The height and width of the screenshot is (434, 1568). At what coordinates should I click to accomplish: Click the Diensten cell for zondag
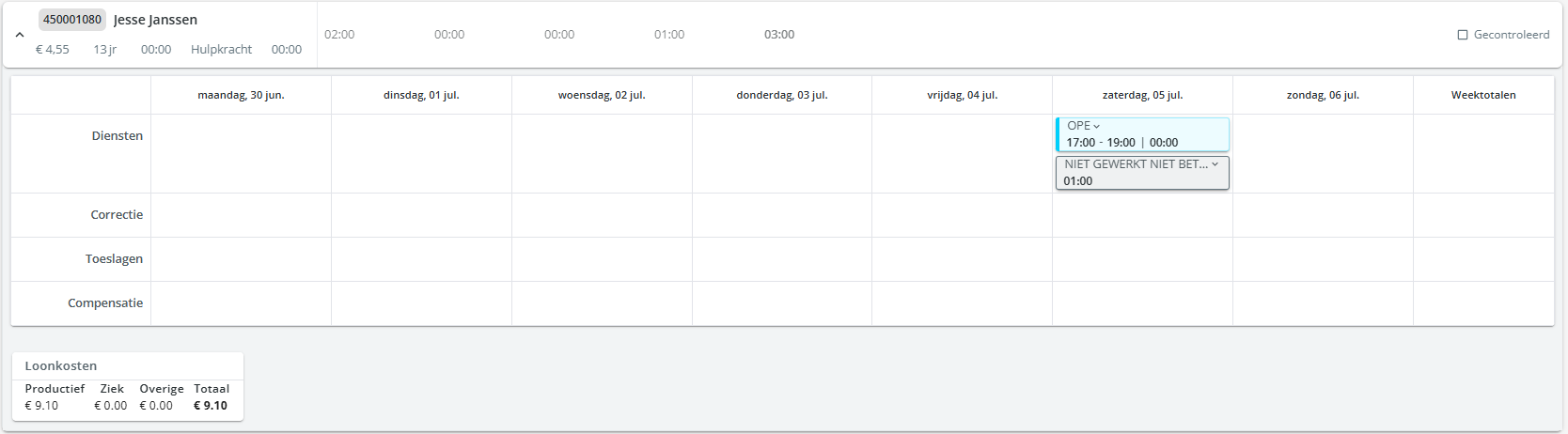[x=1323, y=154]
